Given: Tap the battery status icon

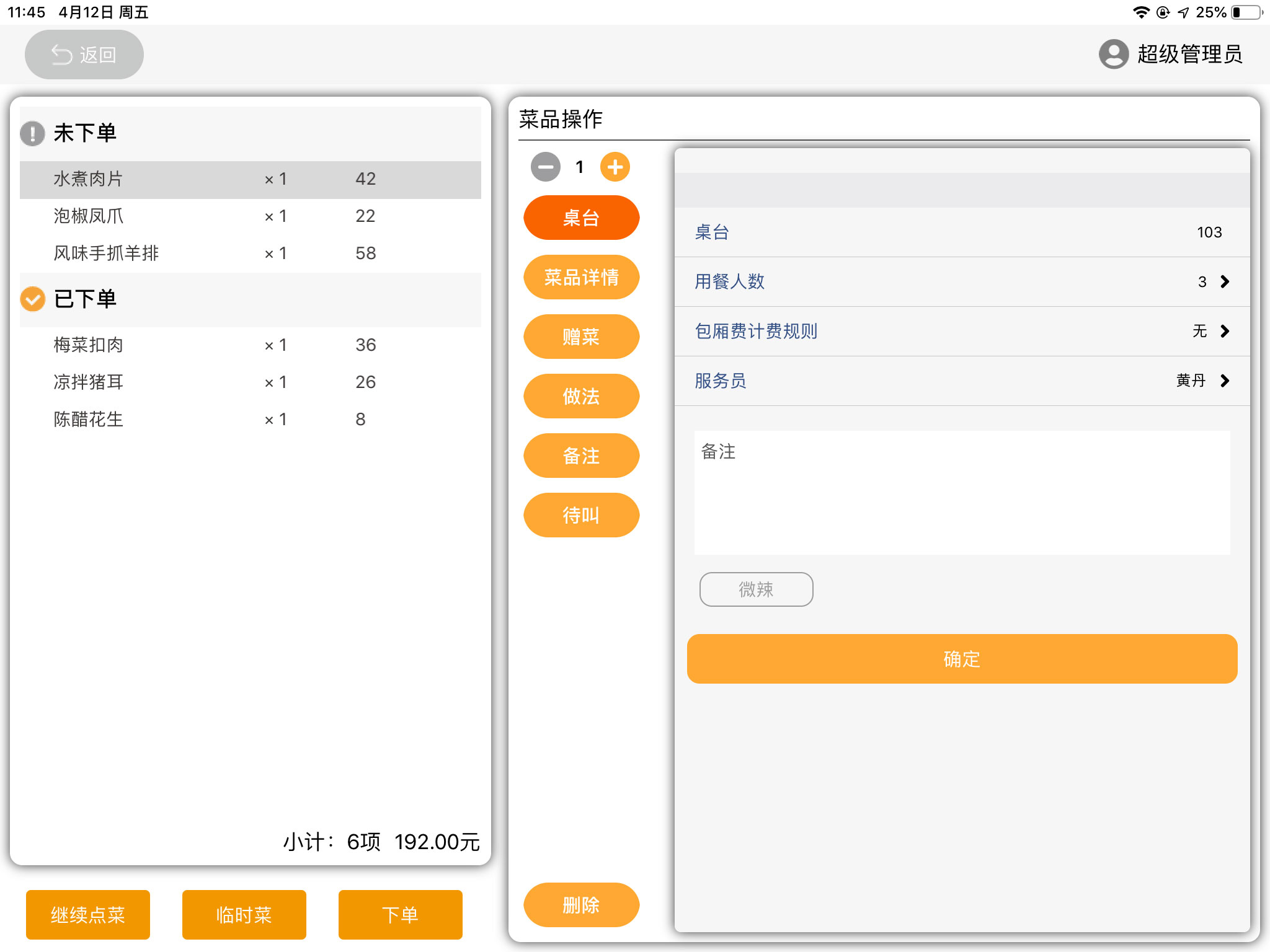Looking at the screenshot, I should [1247, 12].
